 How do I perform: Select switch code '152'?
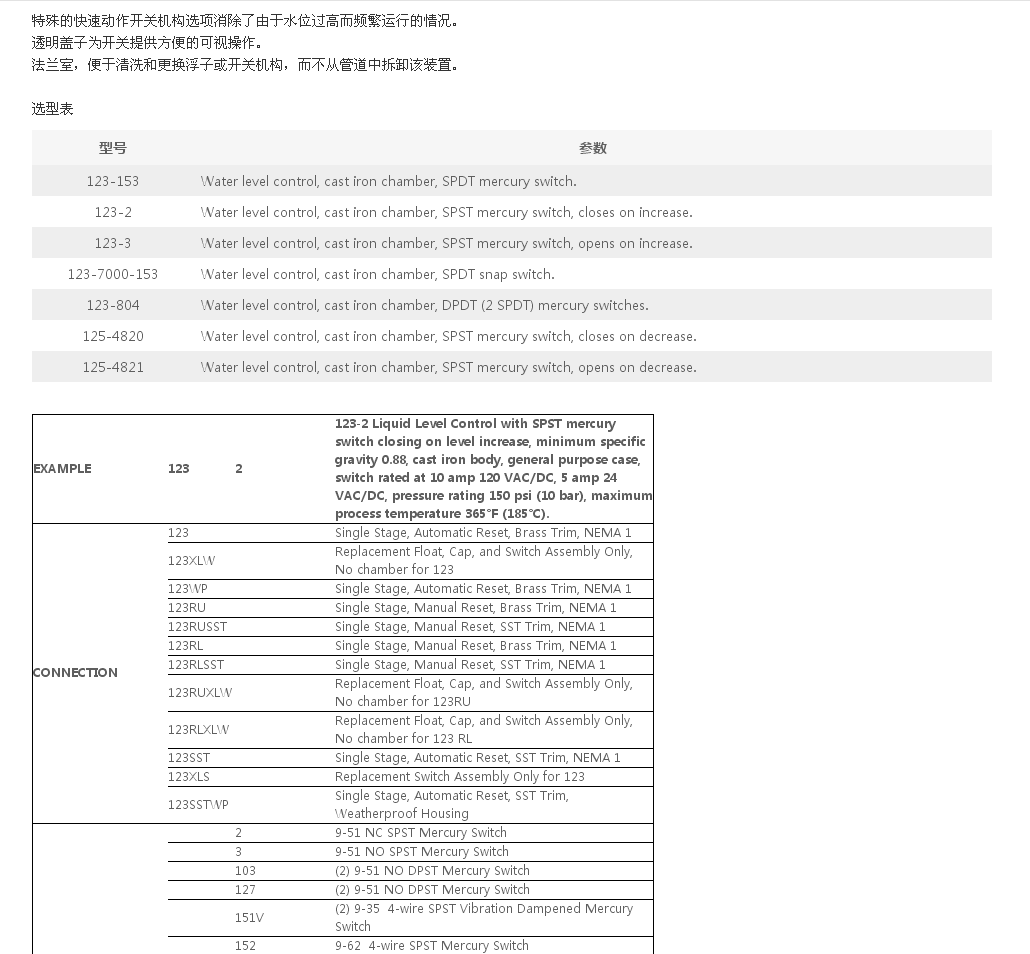pyautogui.click(x=245, y=945)
